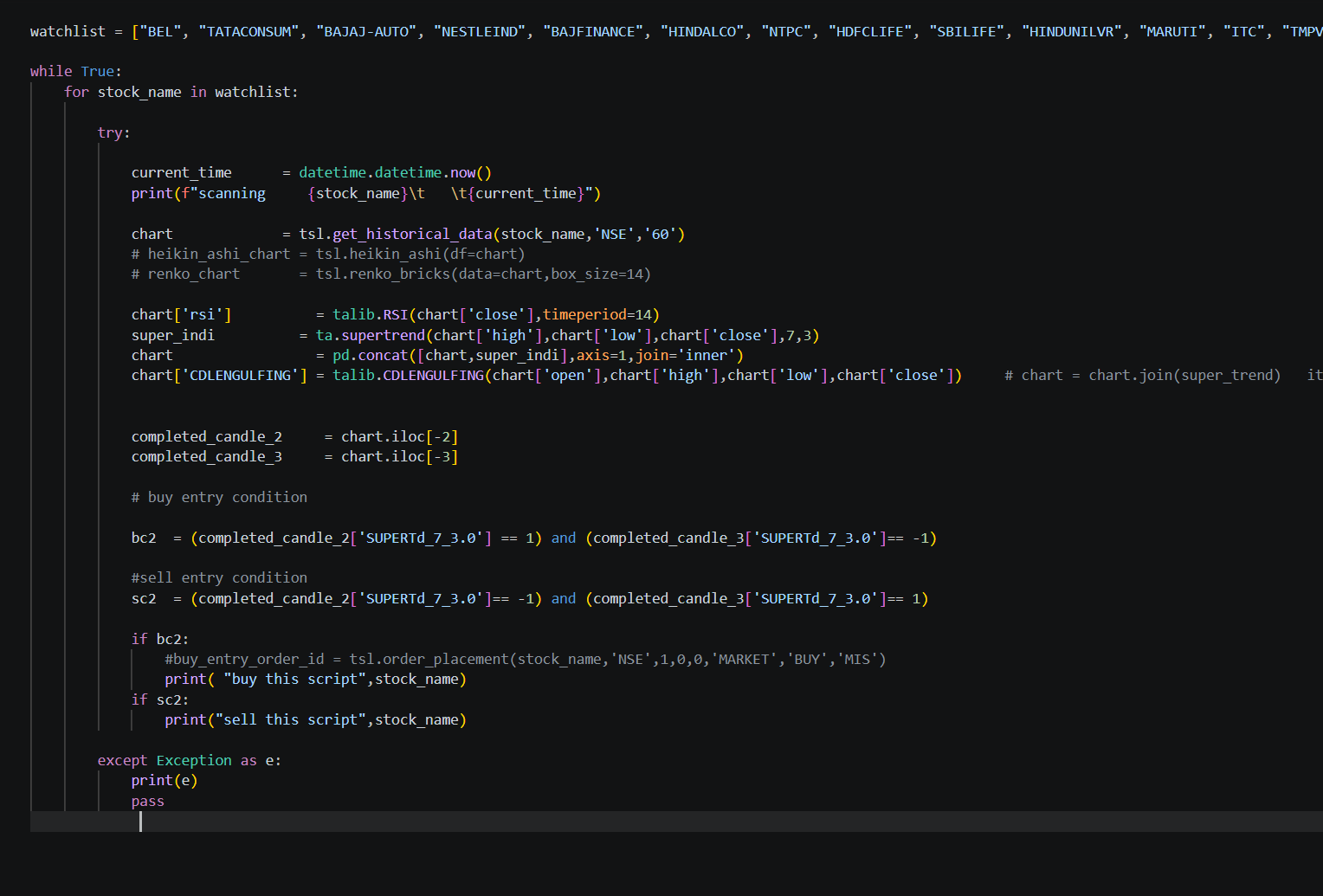The width and height of the screenshot is (1323, 896).
Task: Click "stock_name" in the for loop header
Action: click(139, 92)
